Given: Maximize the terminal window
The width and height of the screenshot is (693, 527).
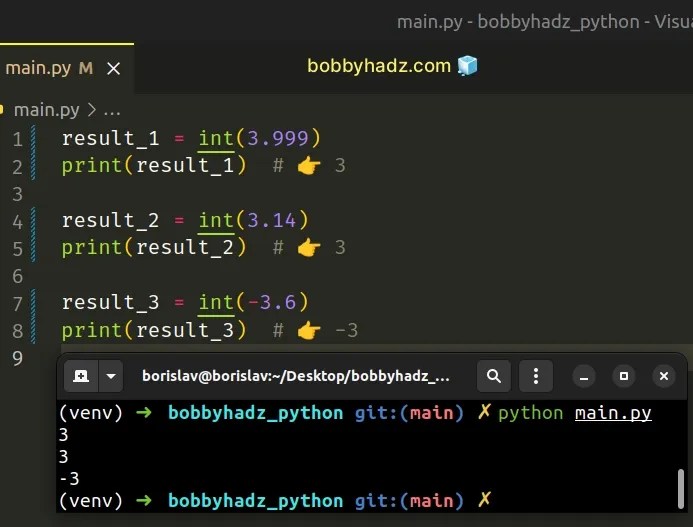Looking at the screenshot, I should click(x=624, y=376).
